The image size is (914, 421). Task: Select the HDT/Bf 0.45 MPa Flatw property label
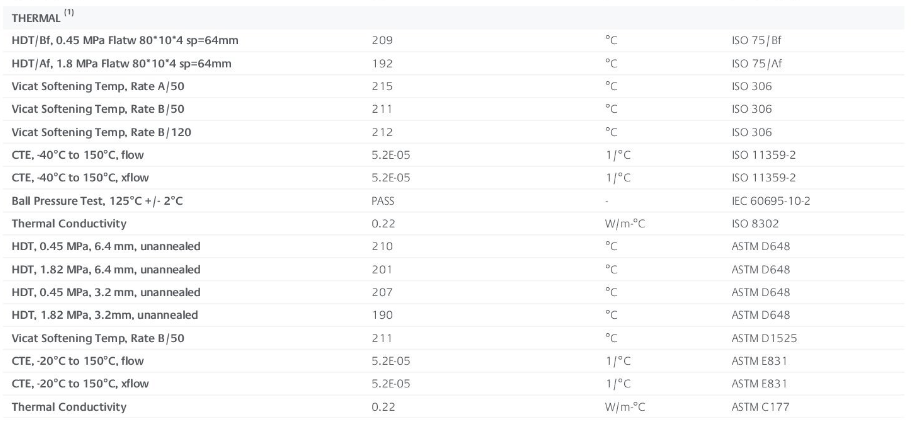[125, 40]
